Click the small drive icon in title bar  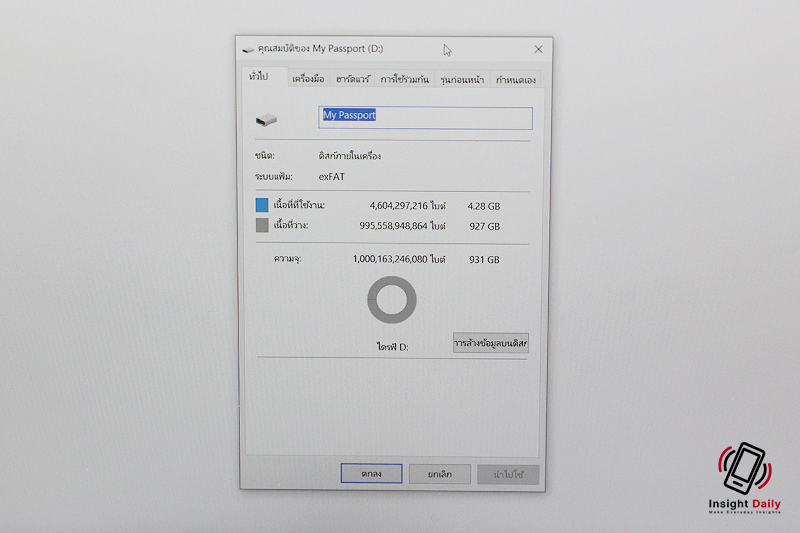[x=248, y=49]
